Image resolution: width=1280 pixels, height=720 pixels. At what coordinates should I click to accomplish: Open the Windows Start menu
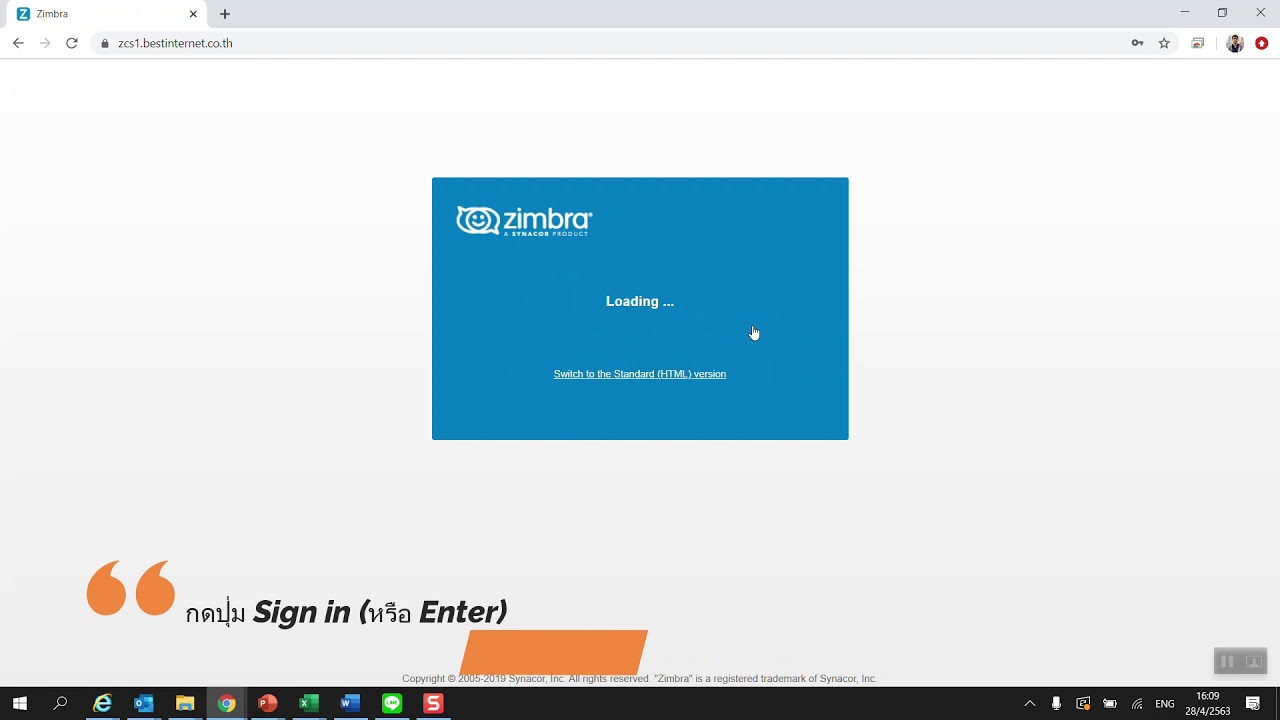tap(20, 703)
